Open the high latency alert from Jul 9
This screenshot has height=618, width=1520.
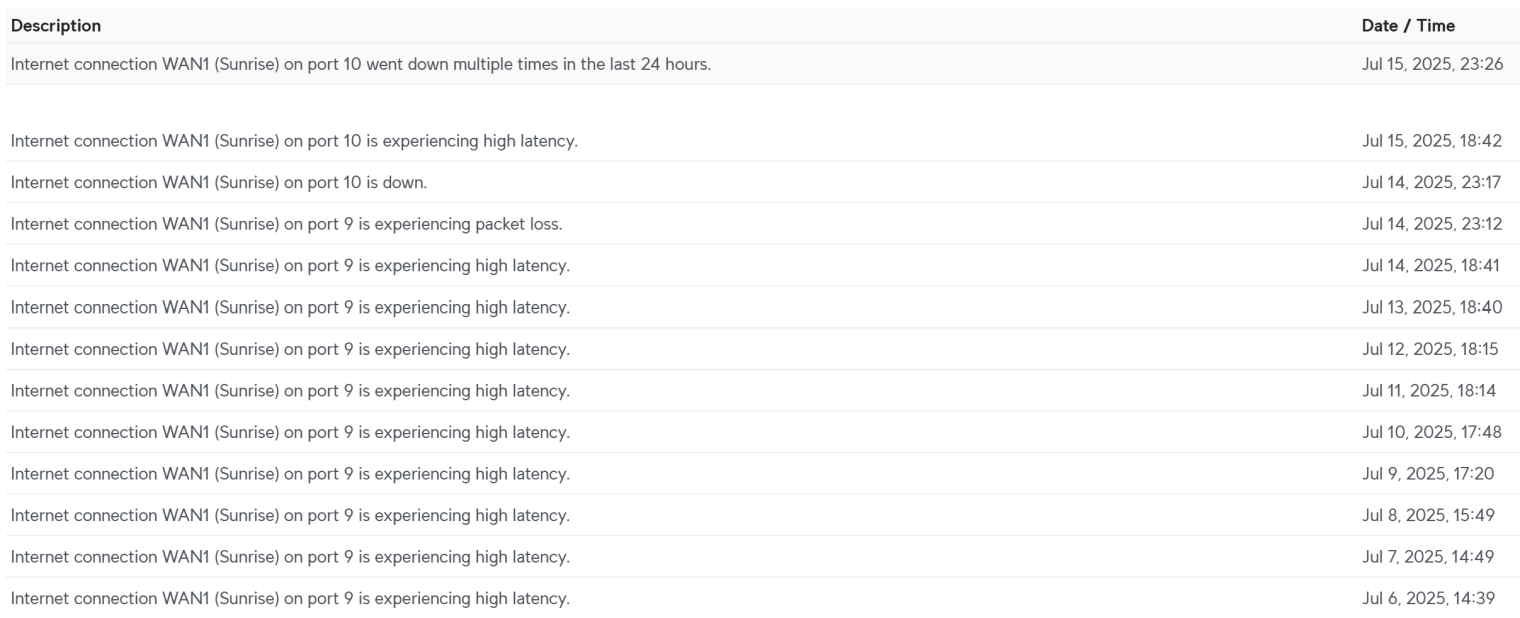pyautogui.click(x=290, y=474)
